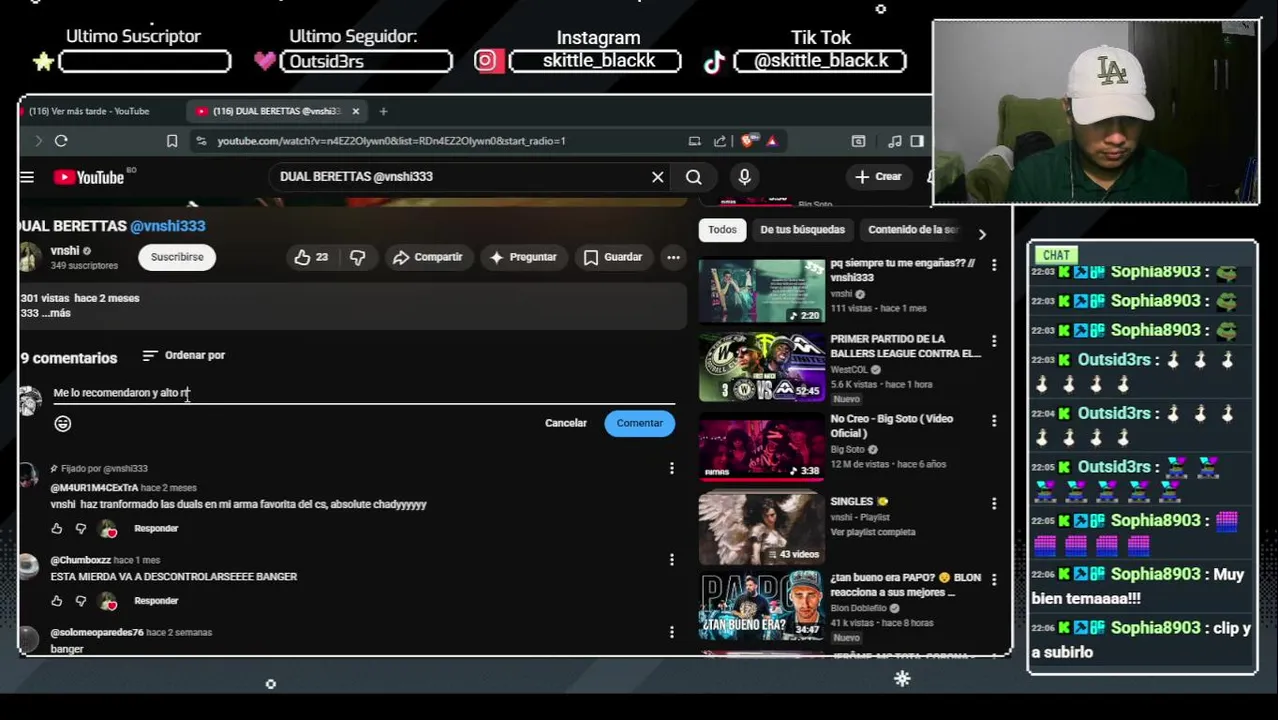
Task: Toggle the browser sidebar panel icon
Action: (x=917, y=141)
